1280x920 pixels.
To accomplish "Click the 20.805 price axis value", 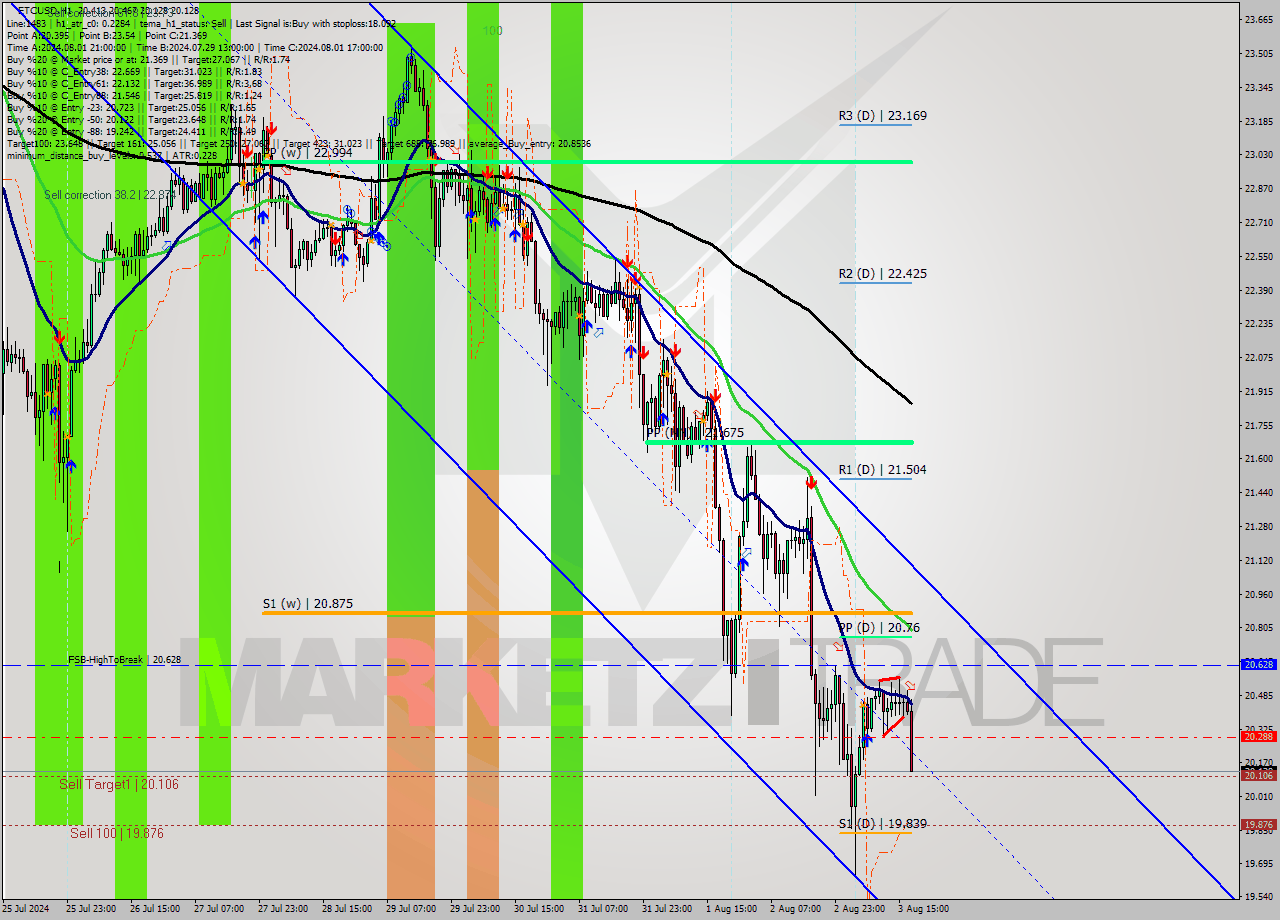I will point(1258,627).
